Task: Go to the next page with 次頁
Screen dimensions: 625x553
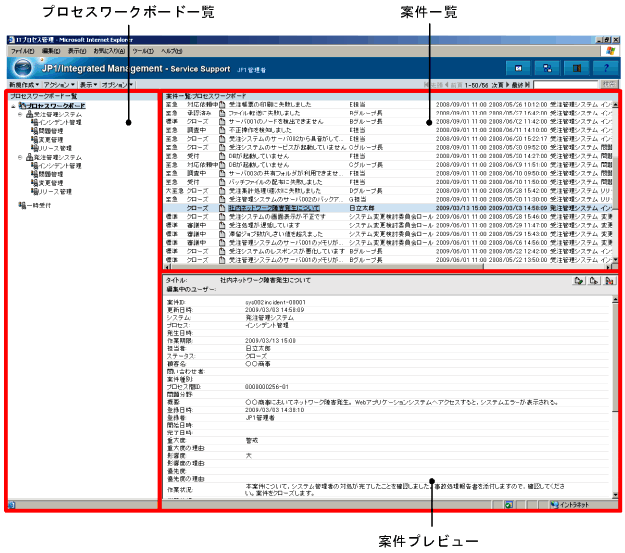Action: tap(500, 85)
